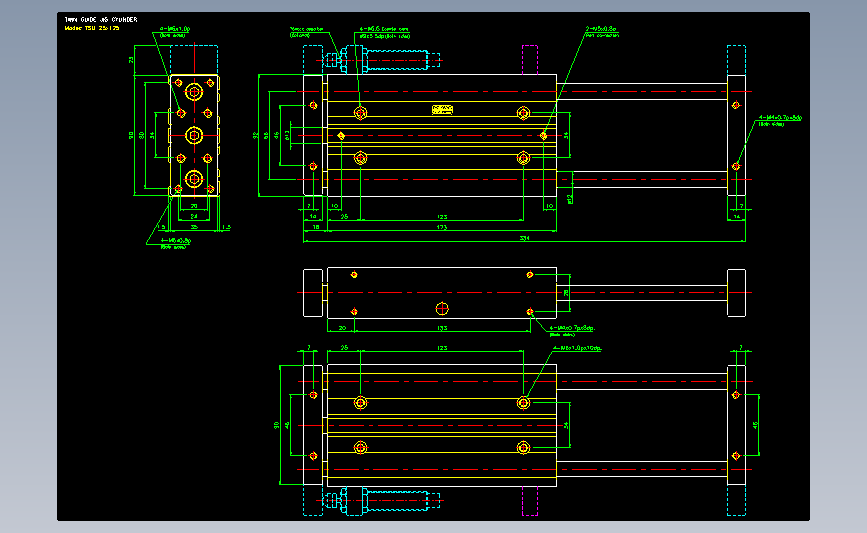
Task: Select the yellow 'Model TSU 25x175' text
Action: click(x=92, y=28)
